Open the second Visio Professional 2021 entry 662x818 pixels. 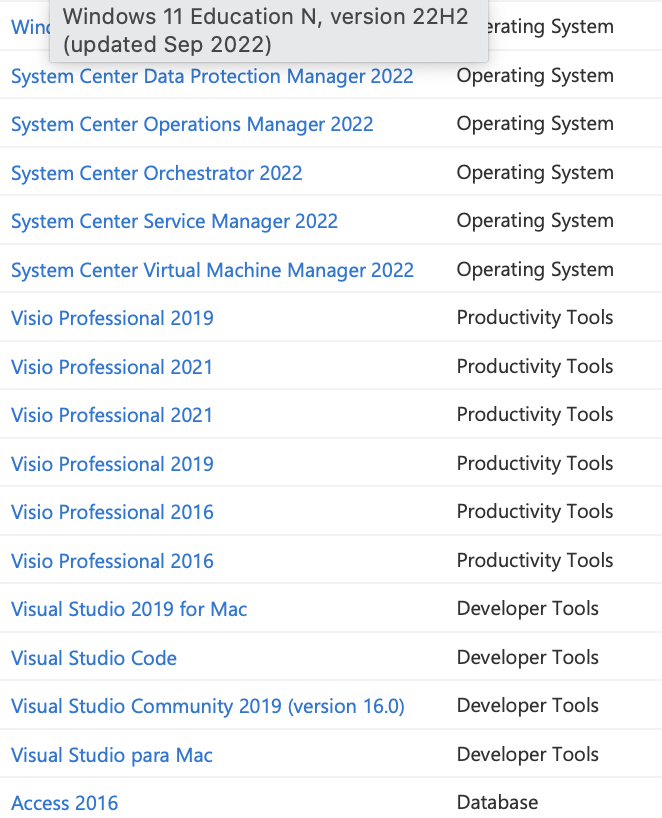click(x=112, y=415)
